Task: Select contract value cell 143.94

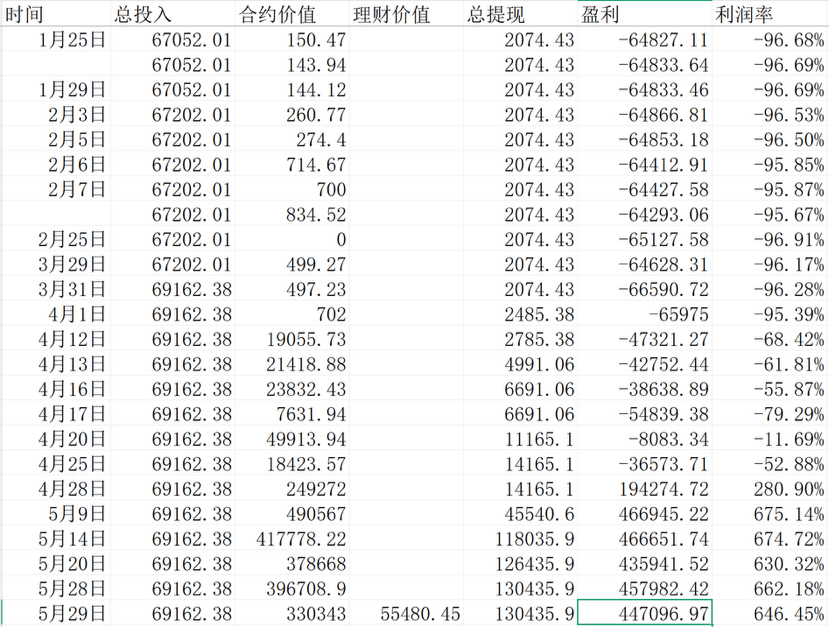Action: [292, 64]
